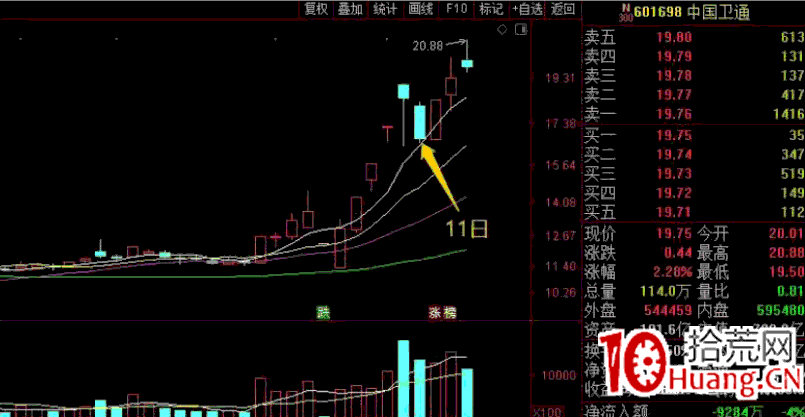Screen dimensions: 805x417
Task: Click 买一 bid price 19.75
Action: (676, 136)
